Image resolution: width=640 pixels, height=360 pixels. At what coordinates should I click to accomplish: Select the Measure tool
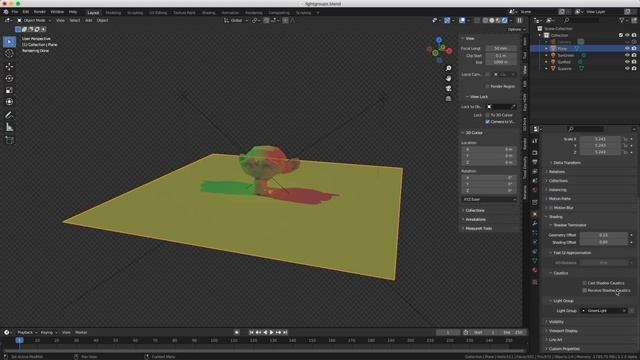[9, 127]
